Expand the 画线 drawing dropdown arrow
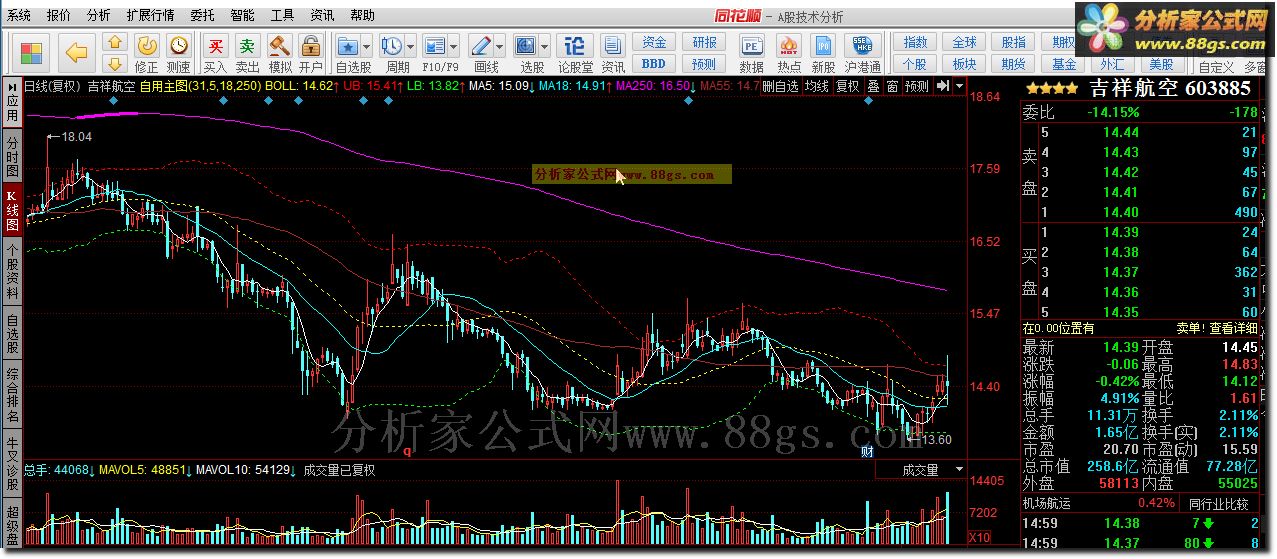1277x559 pixels. (499, 47)
